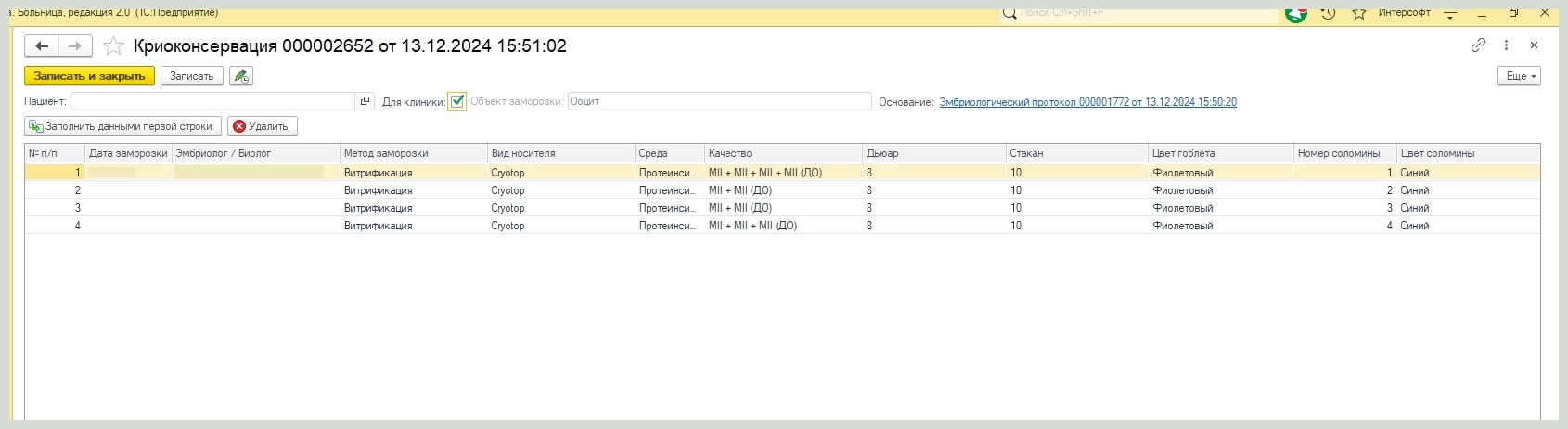Sort by the Эмбриолог / Биолог column header
Image resolution: width=1568 pixels, height=429 pixels.
click(256, 153)
